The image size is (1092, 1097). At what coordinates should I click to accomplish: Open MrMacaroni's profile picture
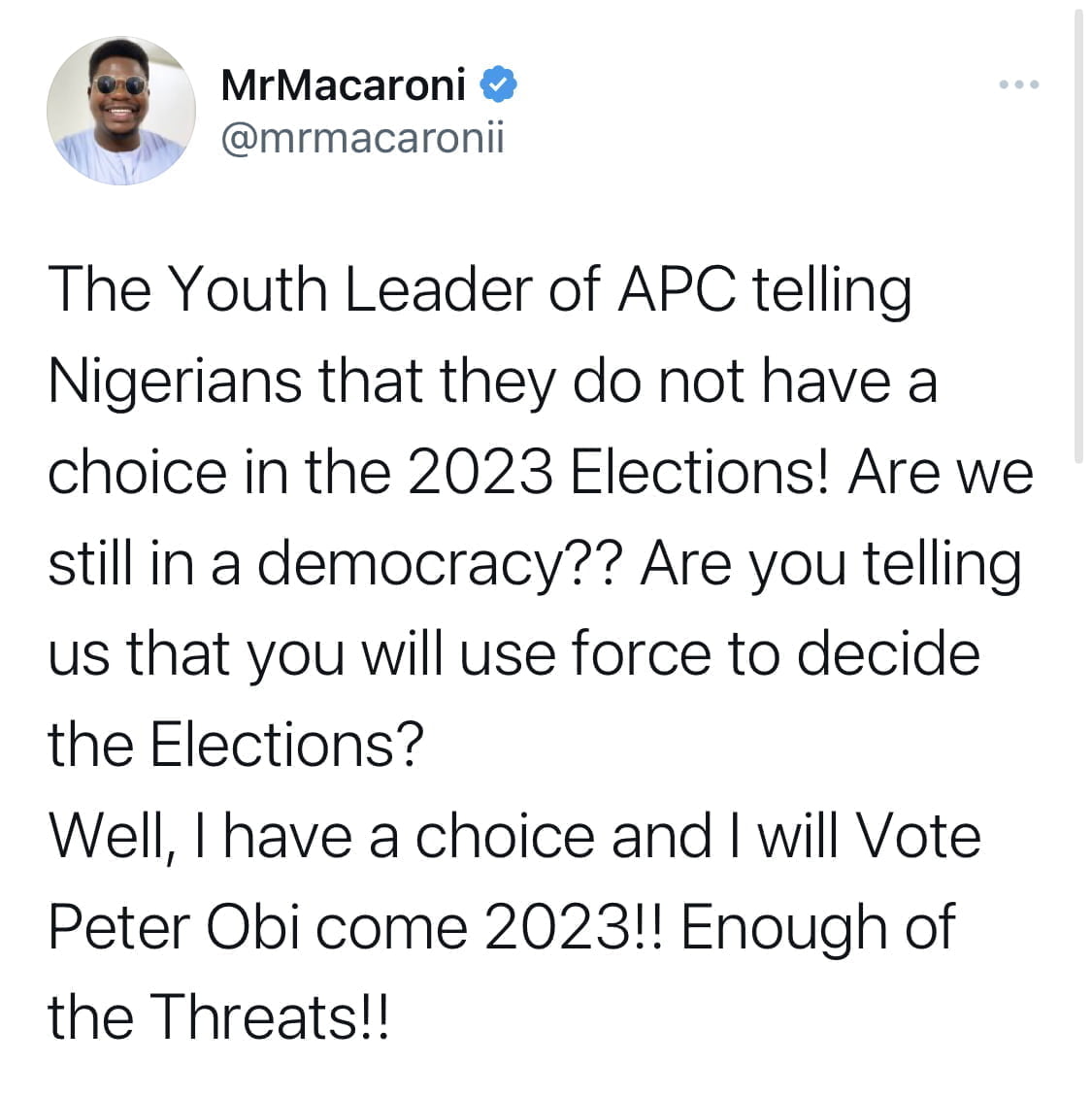pos(121,111)
